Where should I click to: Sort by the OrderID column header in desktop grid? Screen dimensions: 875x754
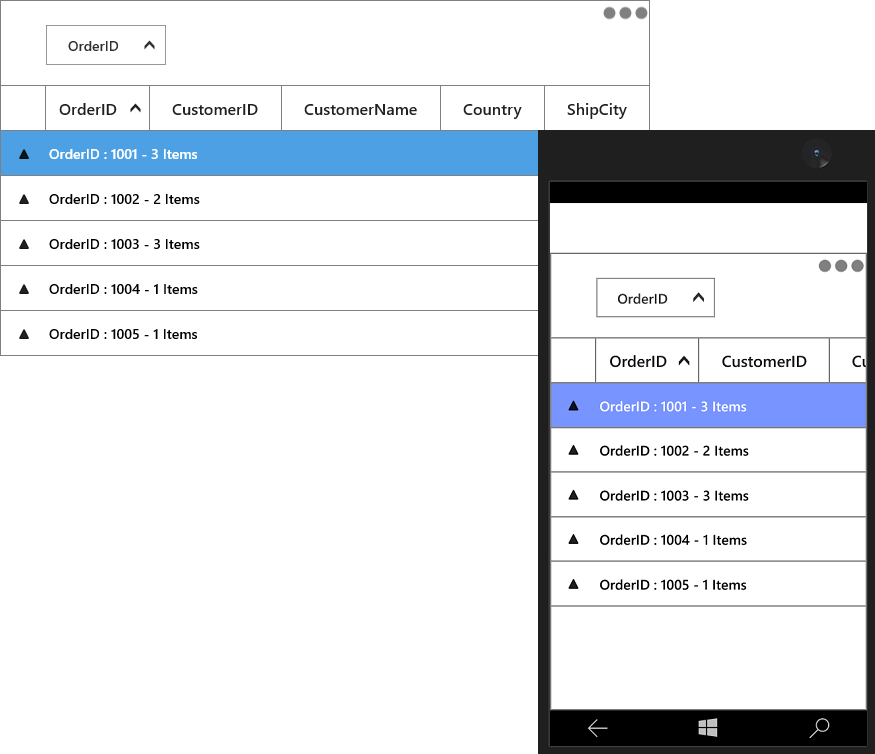[x=97, y=109]
